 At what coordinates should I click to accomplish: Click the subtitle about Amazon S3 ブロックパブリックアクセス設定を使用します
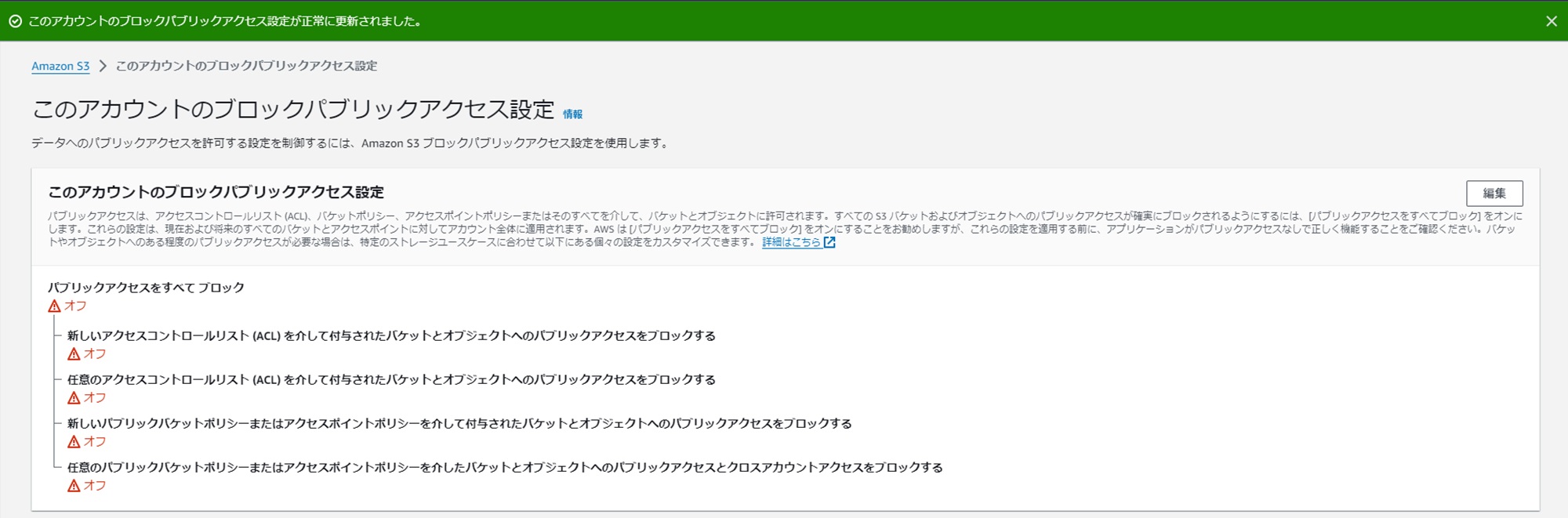click(350, 143)
